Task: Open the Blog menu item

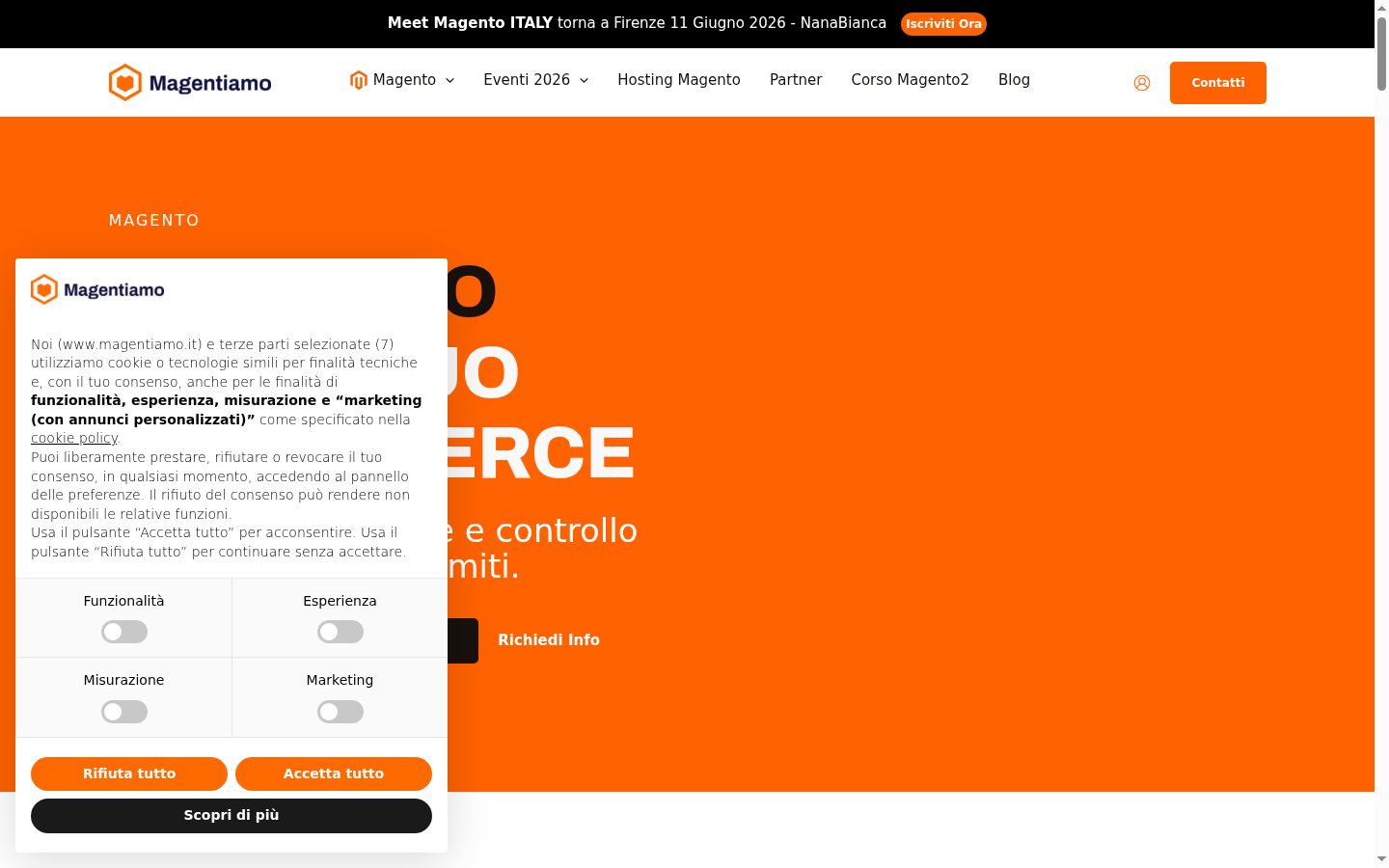Action: pos(1014,80)
